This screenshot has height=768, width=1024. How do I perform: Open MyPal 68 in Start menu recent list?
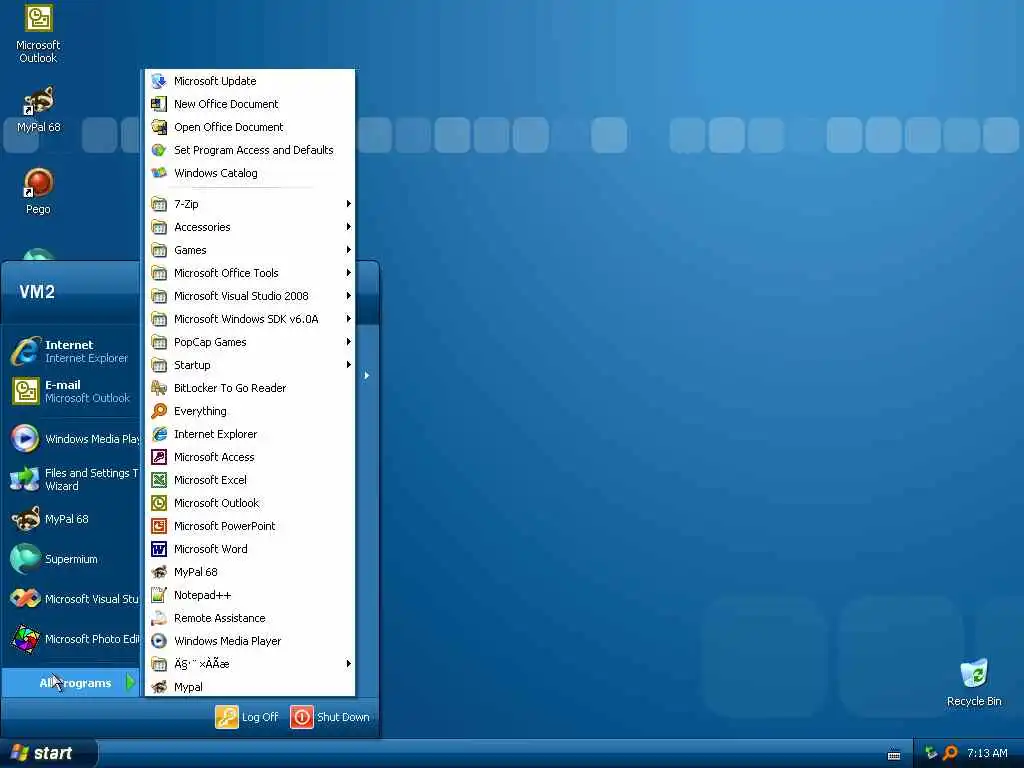(x=72, y=519)
